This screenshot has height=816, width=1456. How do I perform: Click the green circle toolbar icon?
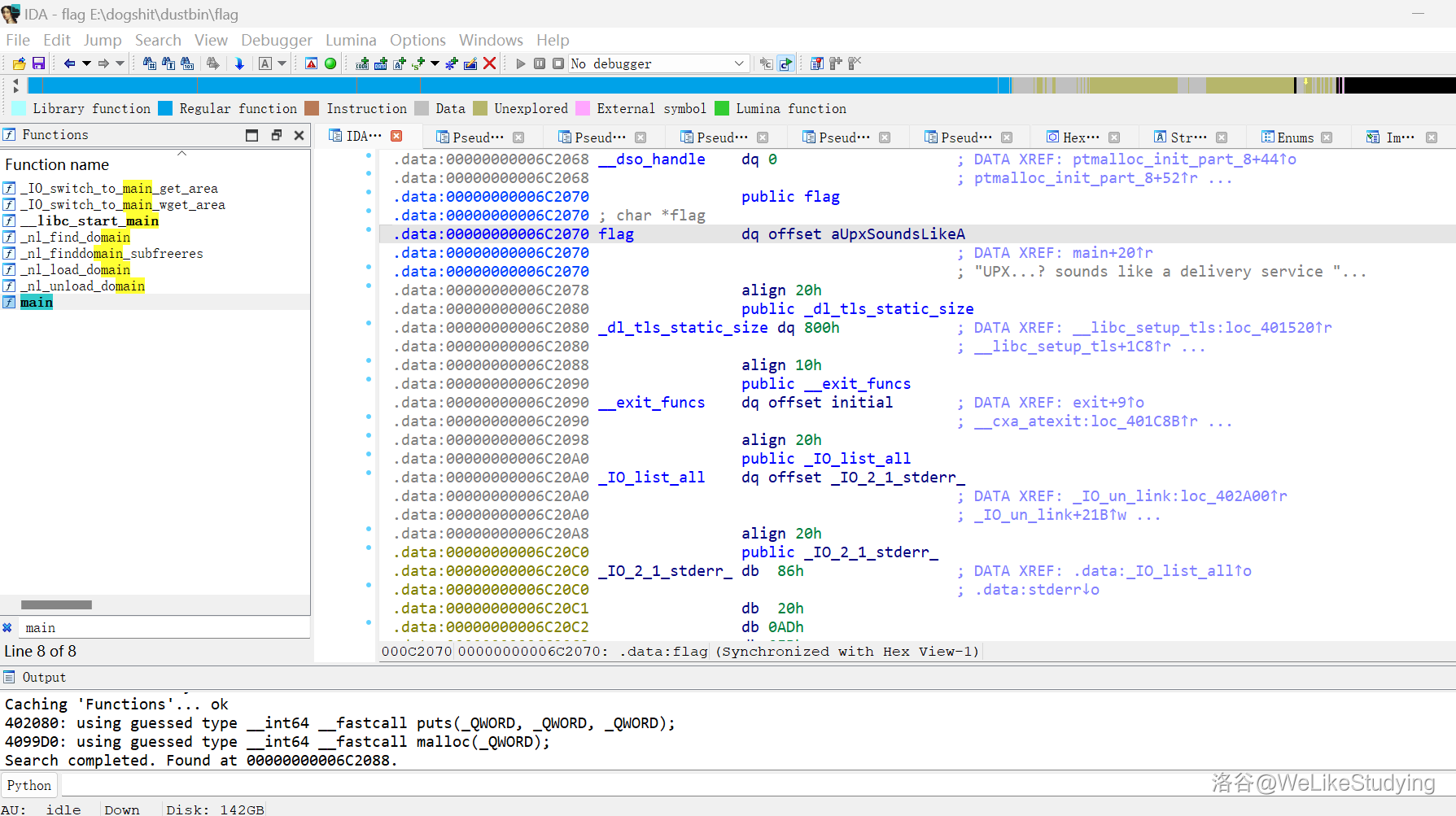pos(330,63)
